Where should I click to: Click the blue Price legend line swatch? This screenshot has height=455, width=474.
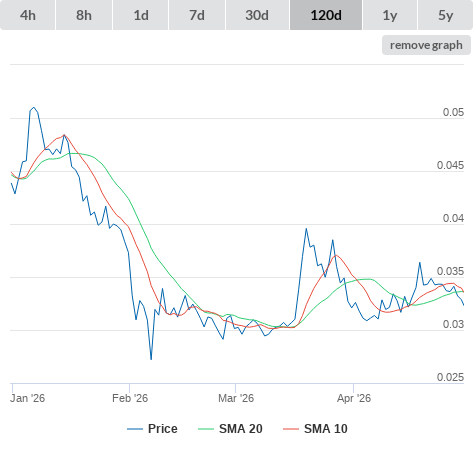tap(135, 429)
